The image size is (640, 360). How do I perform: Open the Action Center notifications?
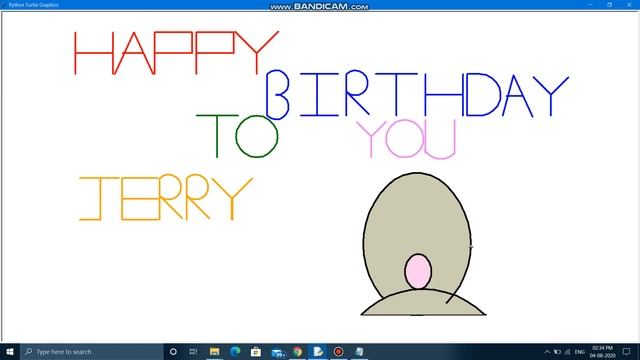[627, 351]
